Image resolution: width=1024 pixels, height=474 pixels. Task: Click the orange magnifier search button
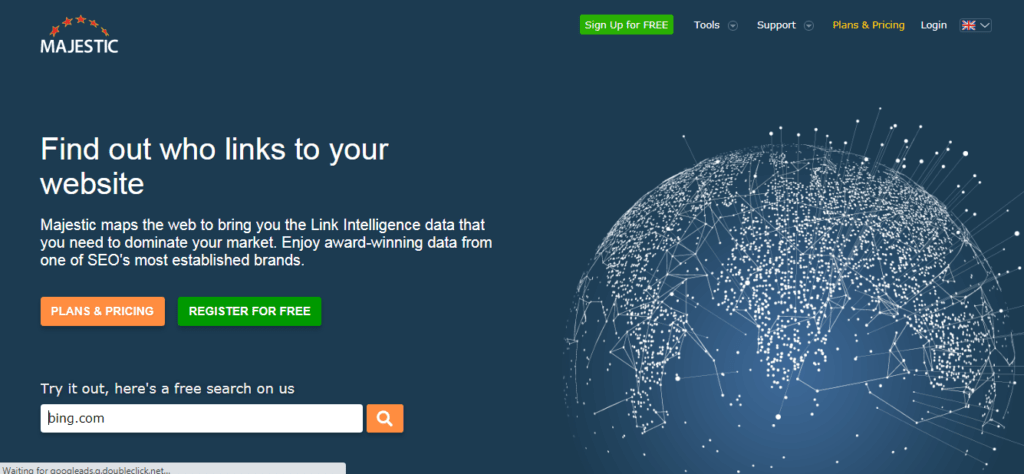385,419
